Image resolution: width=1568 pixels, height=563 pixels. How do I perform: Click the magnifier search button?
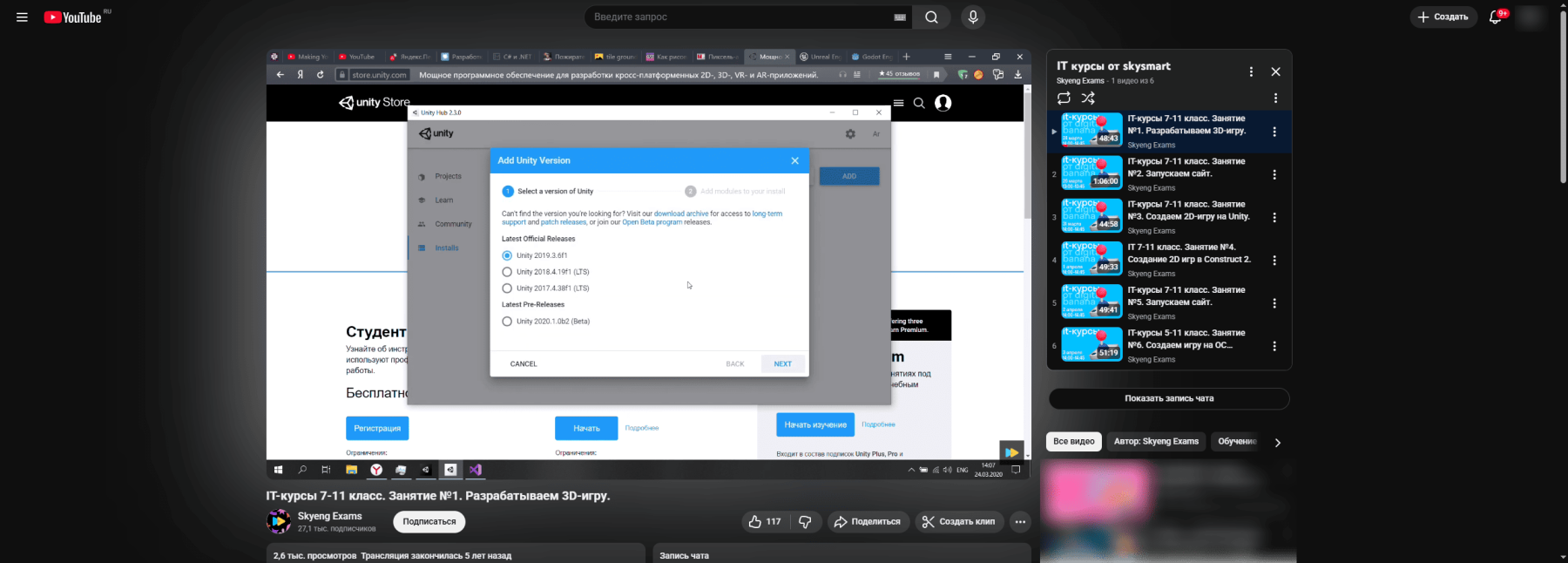[x=931, y=17]
